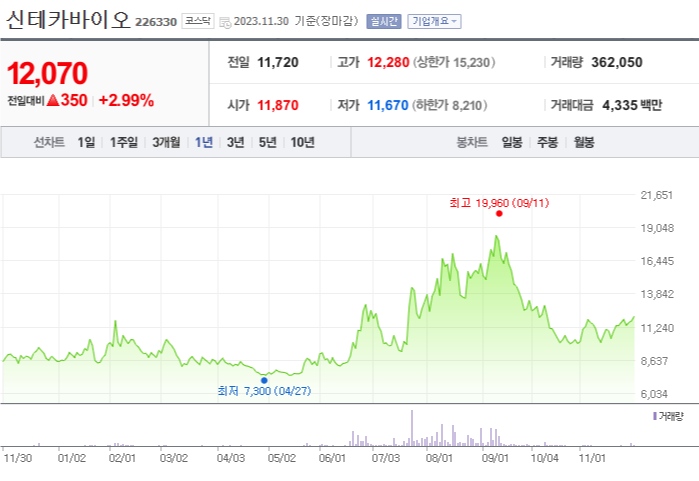This screenshot has height=481, width=699.
Task: Switch to the 주봉 candle chart
Action: point(547,142)
